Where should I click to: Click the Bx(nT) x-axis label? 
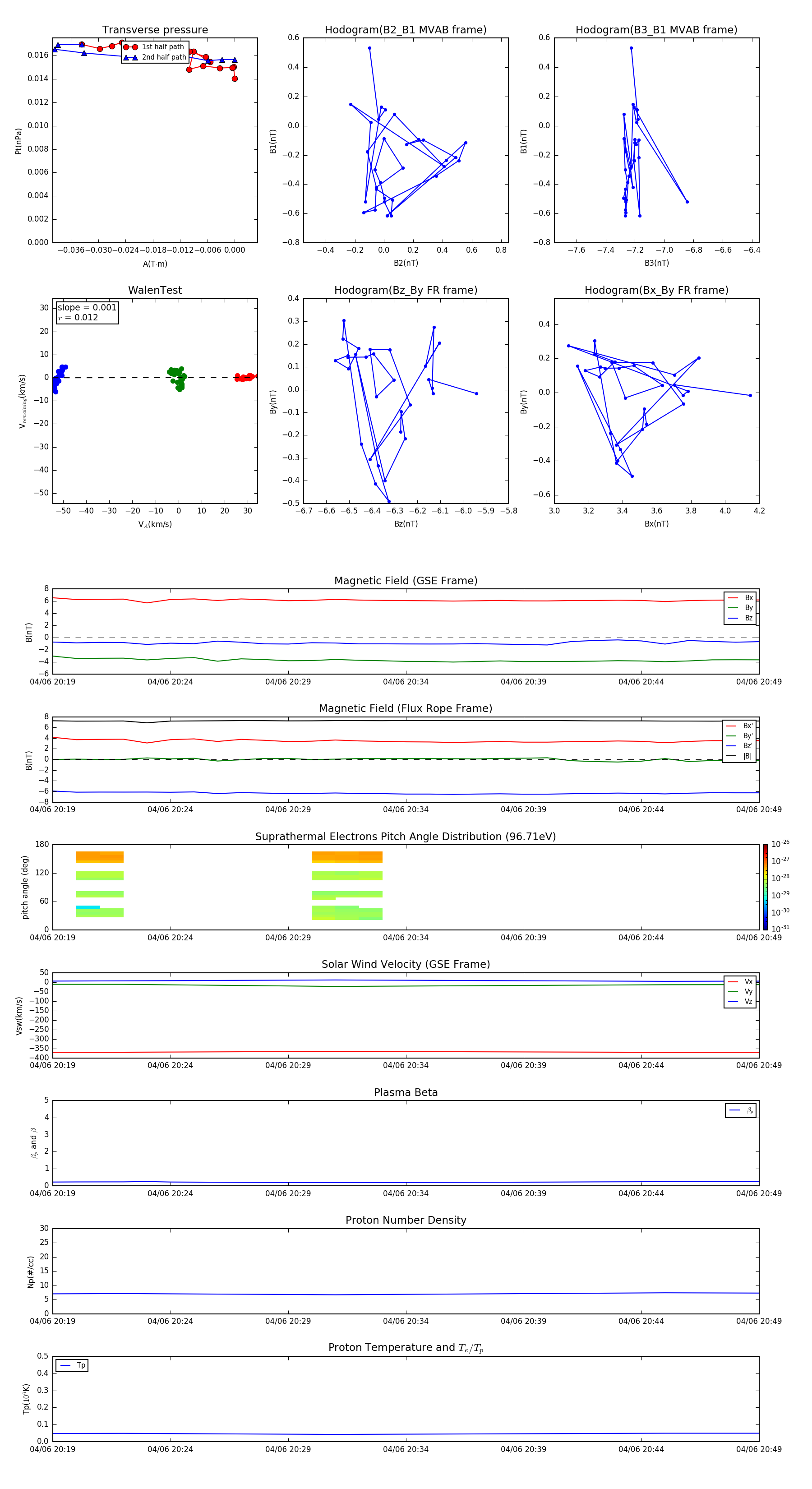pos(656,524)
